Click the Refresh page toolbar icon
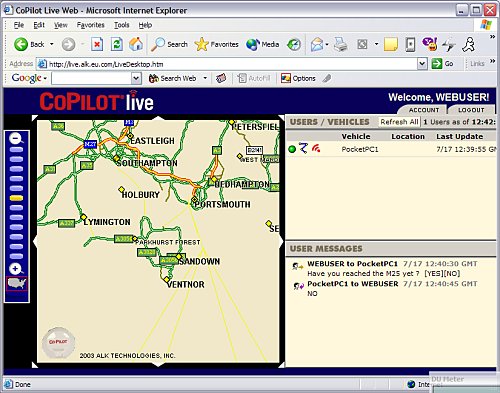Image resolution: width=500 pixels, height=393 pixels. [117, 44]
